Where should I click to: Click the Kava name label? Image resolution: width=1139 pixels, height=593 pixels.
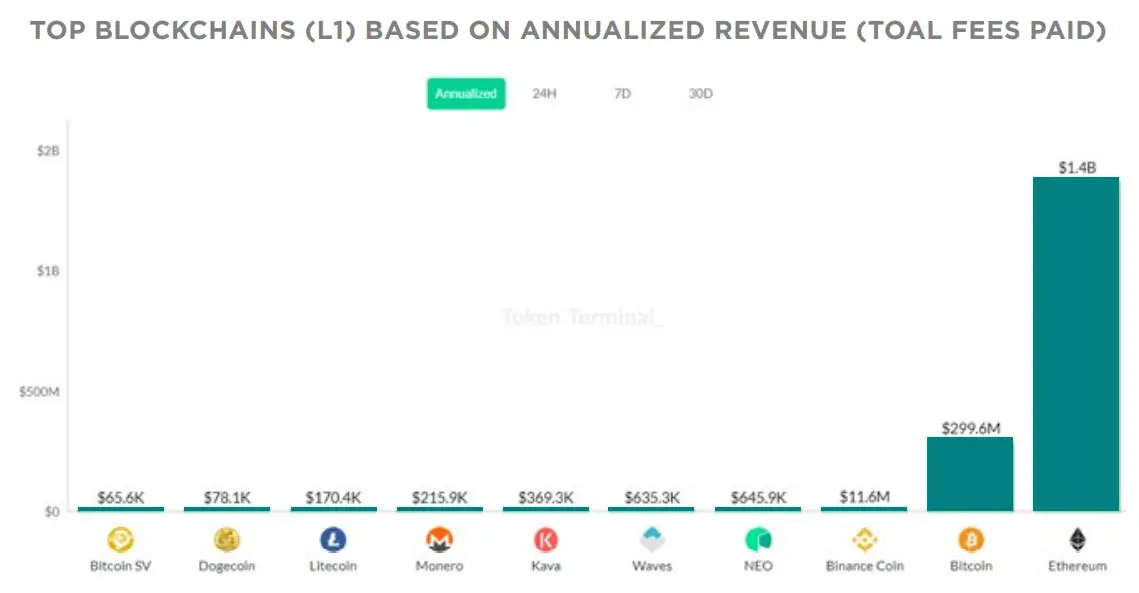(x=546, y=566)
